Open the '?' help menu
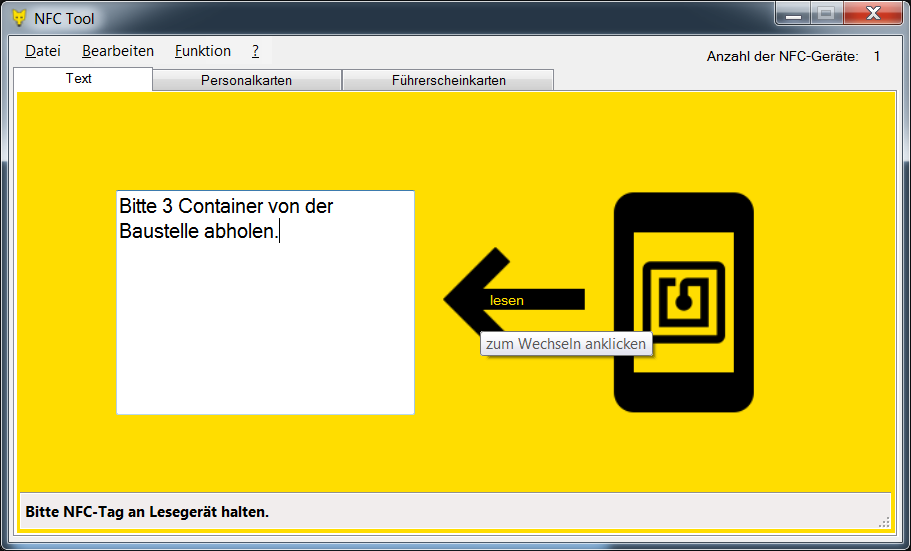911x551 pixels. point(255,51)
